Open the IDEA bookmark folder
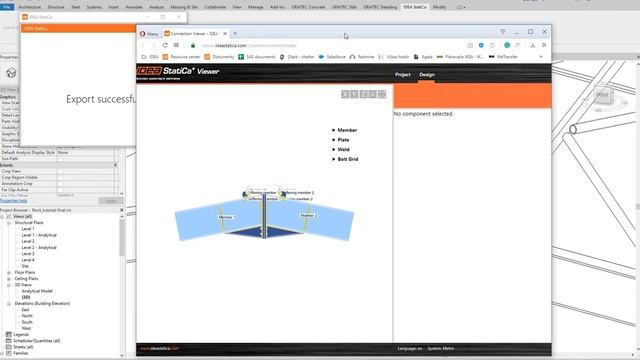Viewport: 640px width, 360px height. coord(150,57)
